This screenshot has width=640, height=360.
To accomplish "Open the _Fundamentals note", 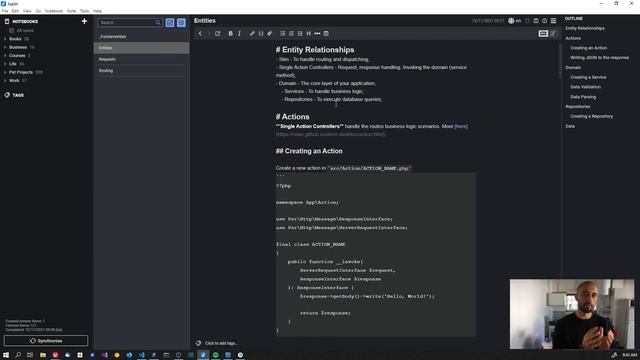I will [x=141, y=36].
